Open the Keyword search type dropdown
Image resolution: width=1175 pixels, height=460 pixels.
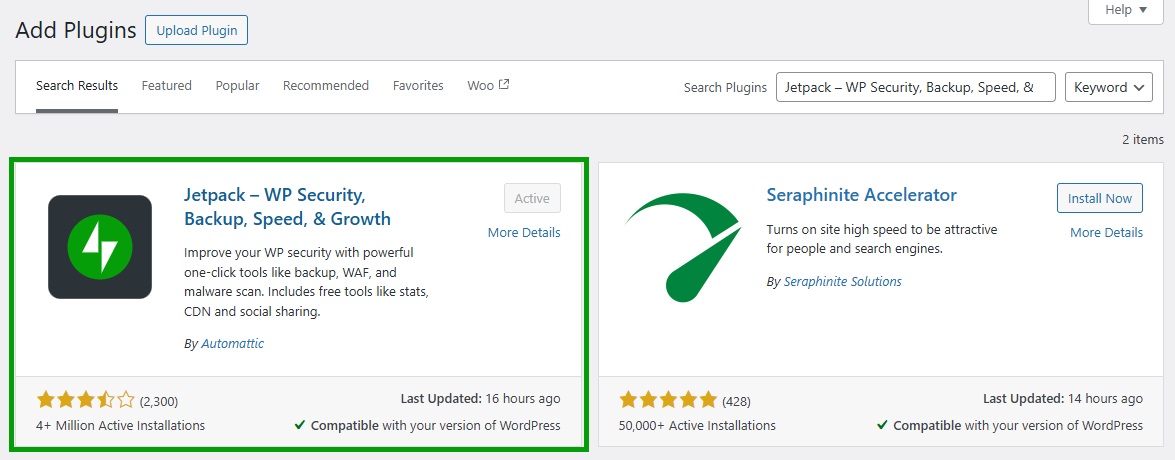click(x=1109, y=87)
